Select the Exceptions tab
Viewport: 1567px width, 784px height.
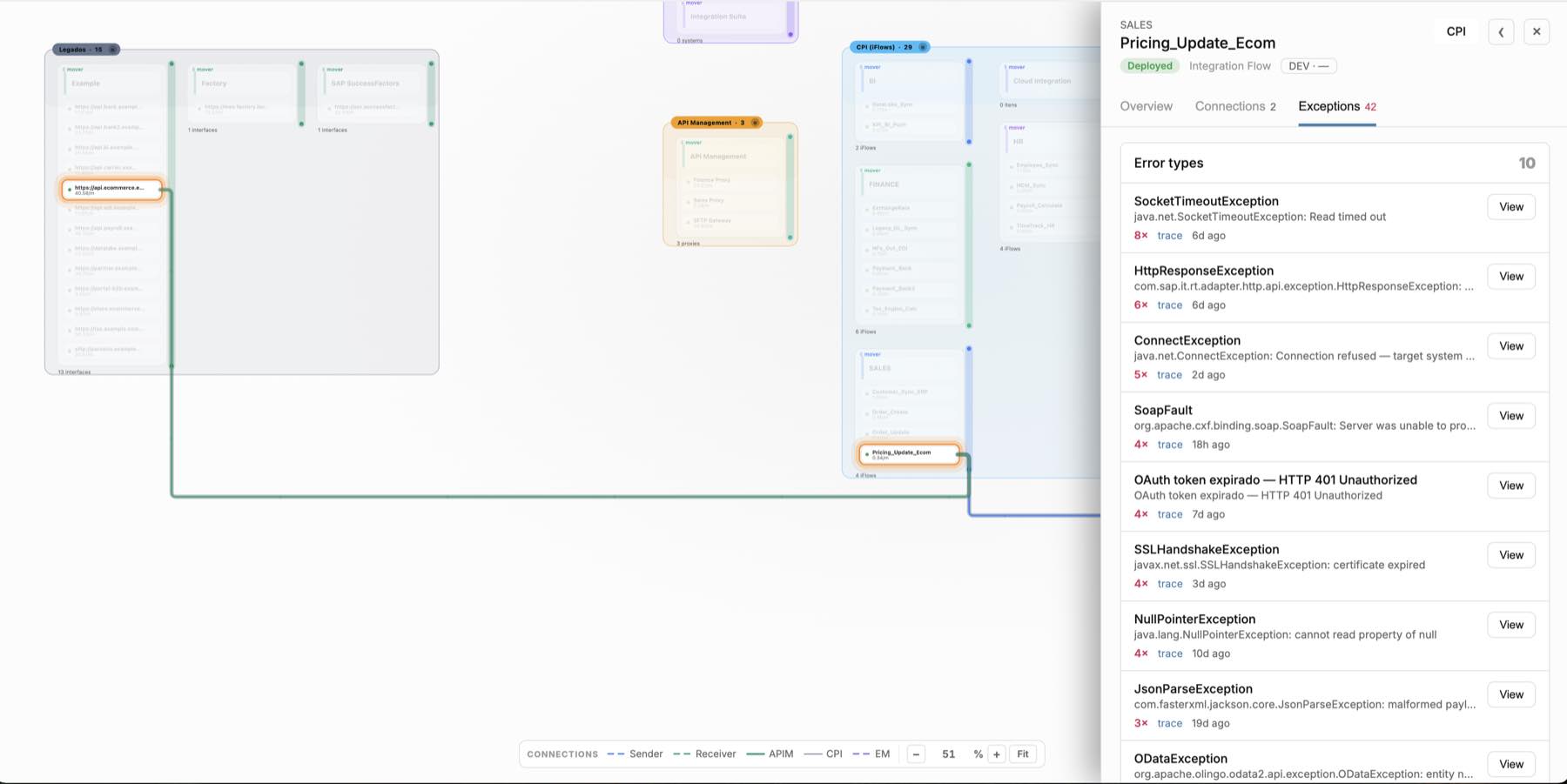coord(1337,106)
